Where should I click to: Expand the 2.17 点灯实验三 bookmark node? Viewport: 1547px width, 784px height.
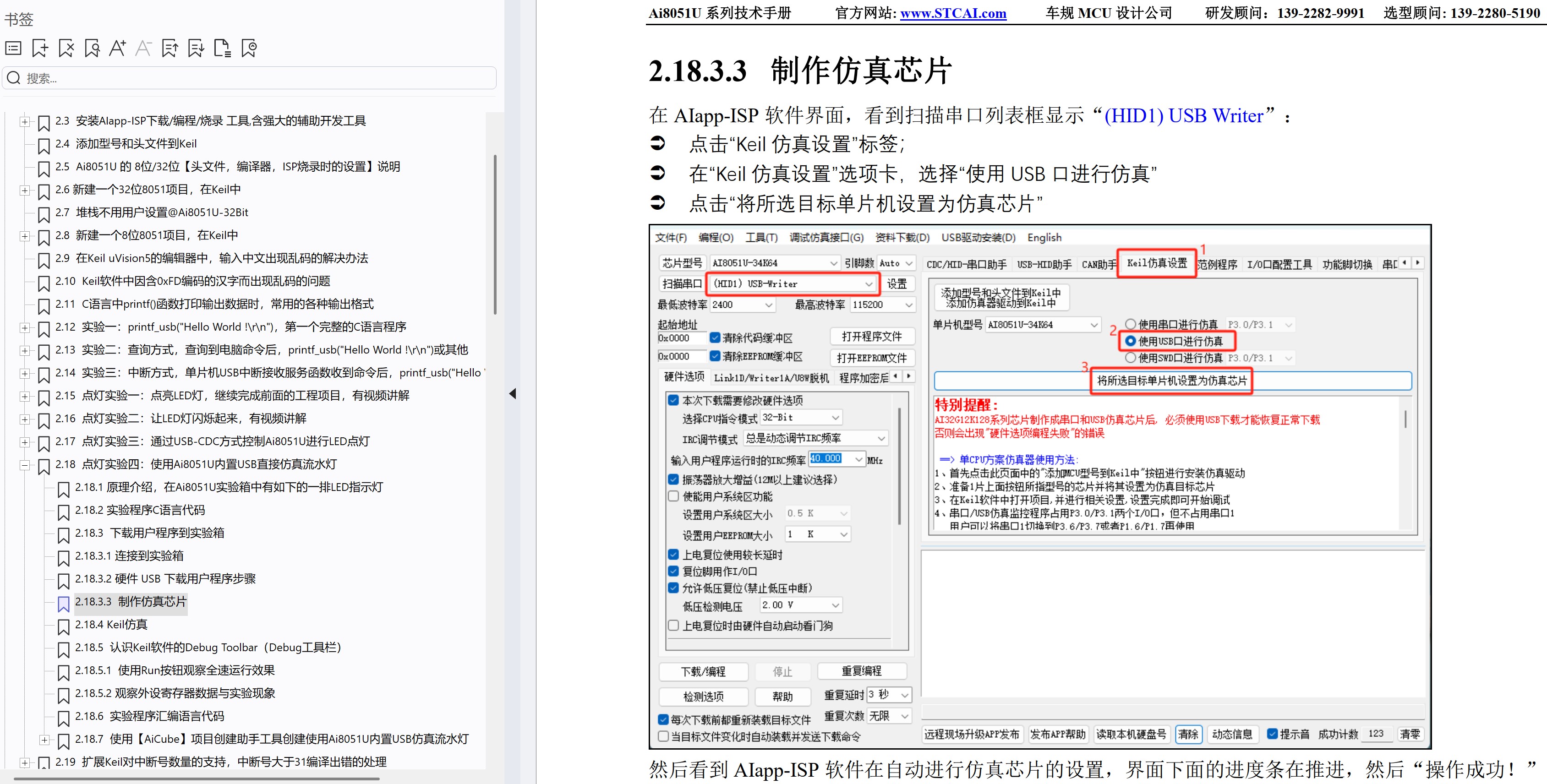coord(25,442)
